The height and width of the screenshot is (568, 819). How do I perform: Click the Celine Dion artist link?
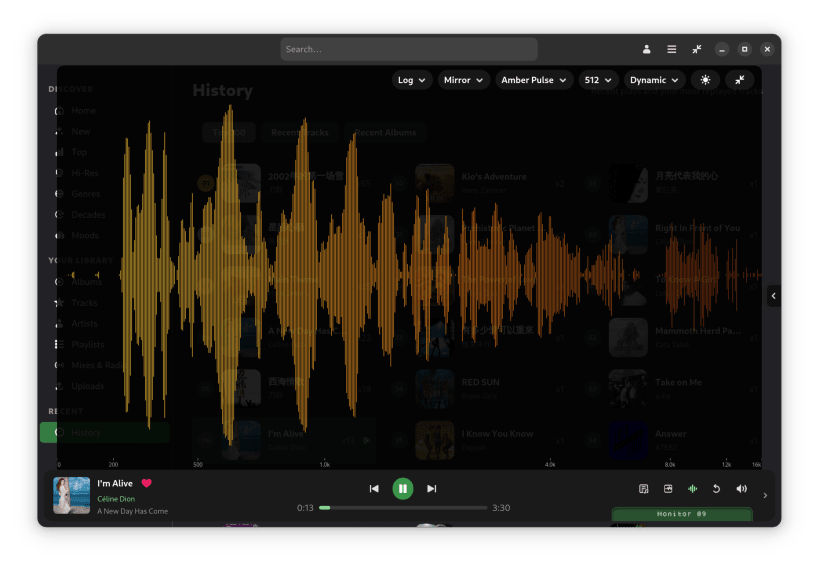(x=116, y=499)
